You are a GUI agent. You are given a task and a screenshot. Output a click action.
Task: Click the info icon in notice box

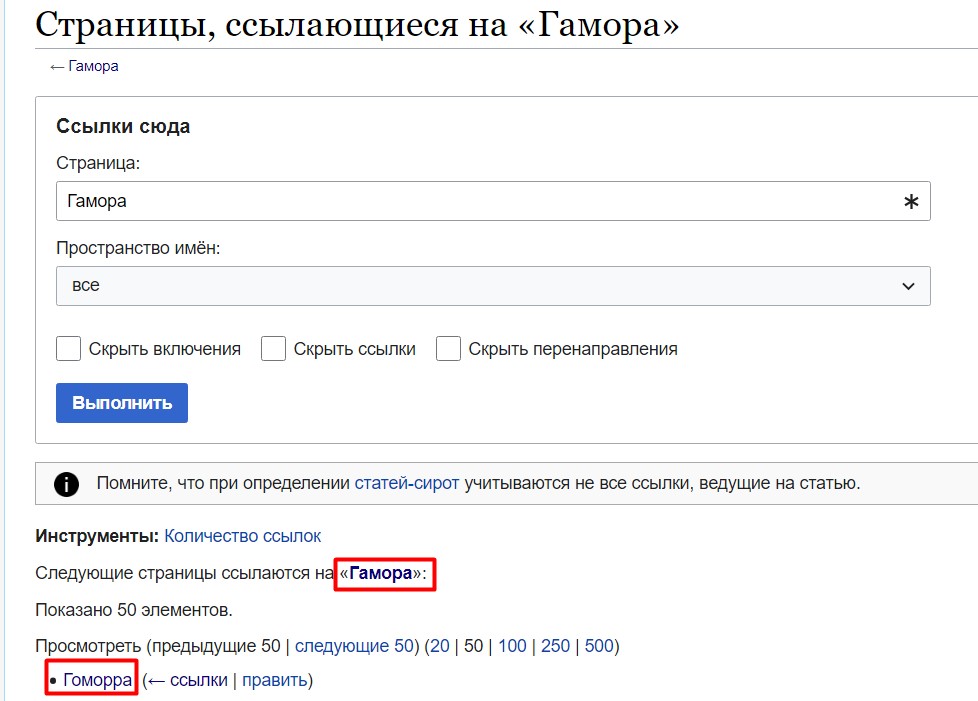[x=66, y=484]
